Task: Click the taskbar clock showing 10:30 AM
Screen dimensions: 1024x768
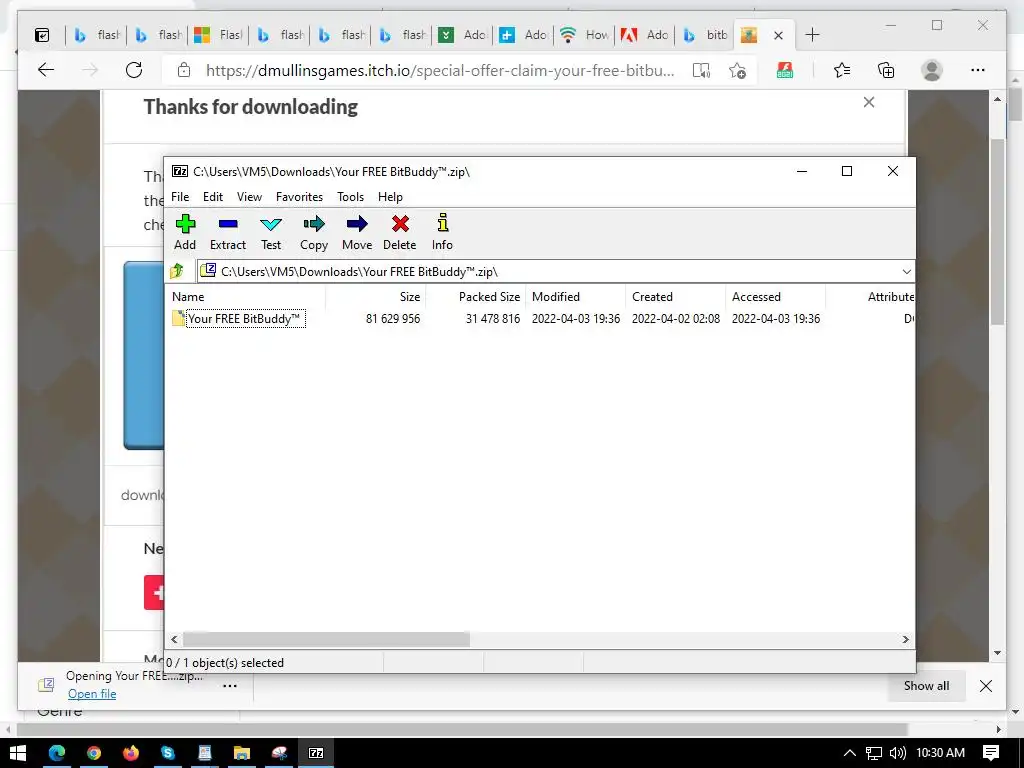Action: coord(940,753)
